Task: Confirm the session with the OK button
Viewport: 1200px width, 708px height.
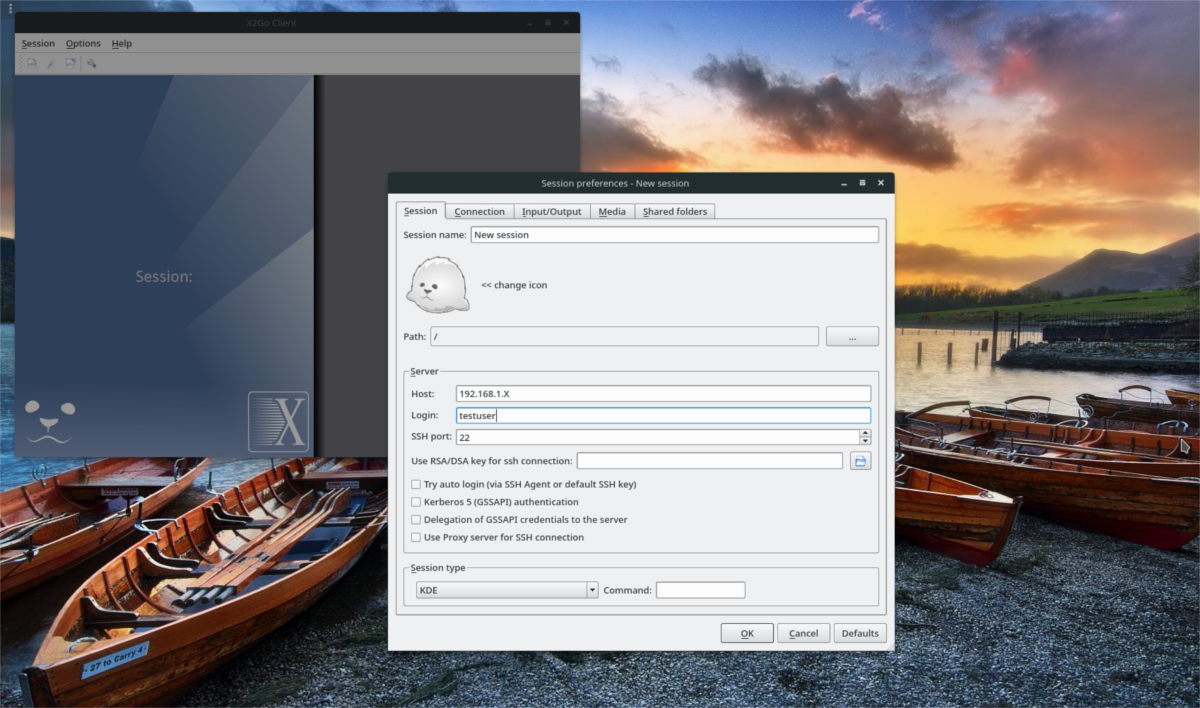Action: 747,633
